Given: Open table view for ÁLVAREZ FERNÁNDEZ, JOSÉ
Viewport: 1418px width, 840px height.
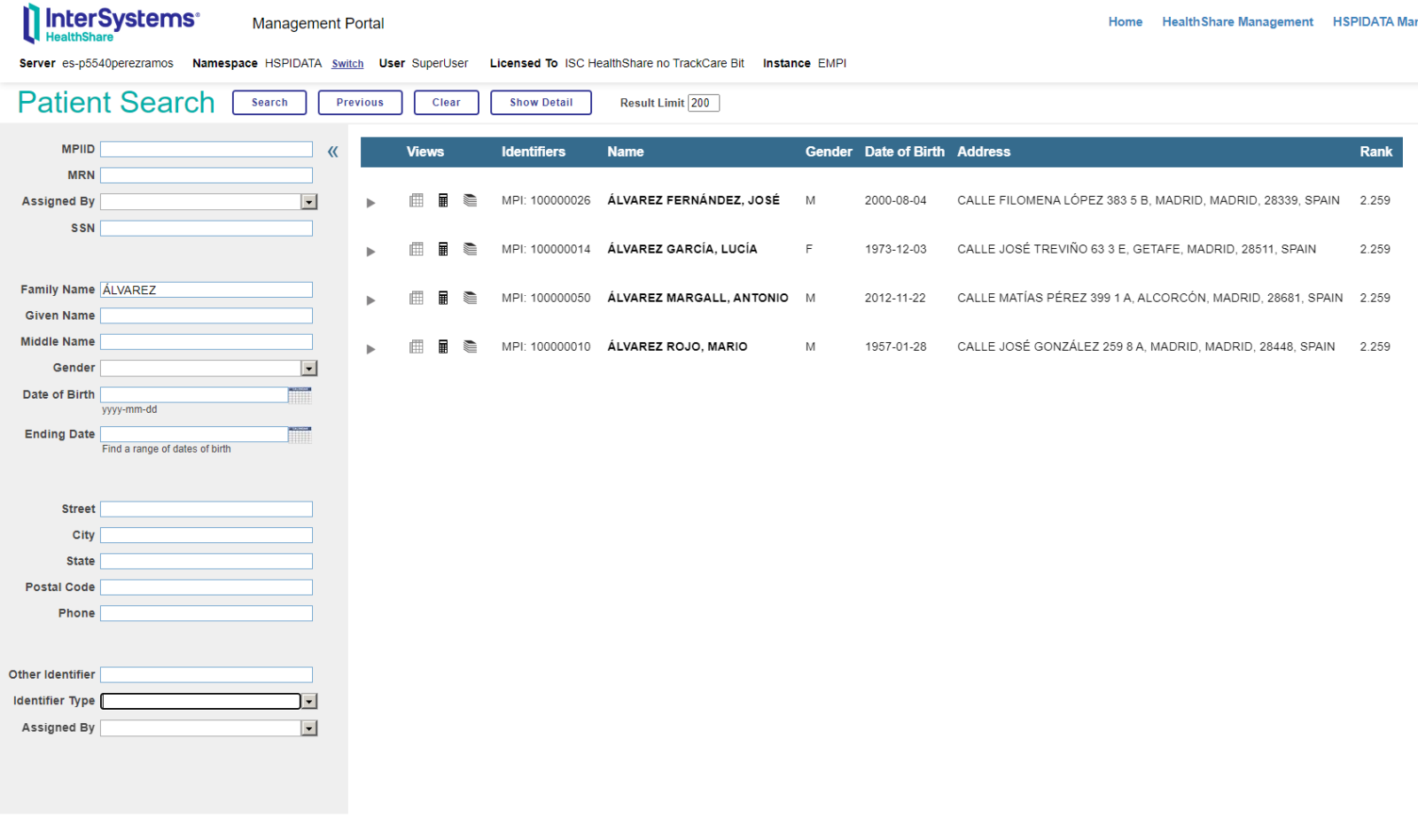Looking at the screenshot, I should tap(416, 200).
